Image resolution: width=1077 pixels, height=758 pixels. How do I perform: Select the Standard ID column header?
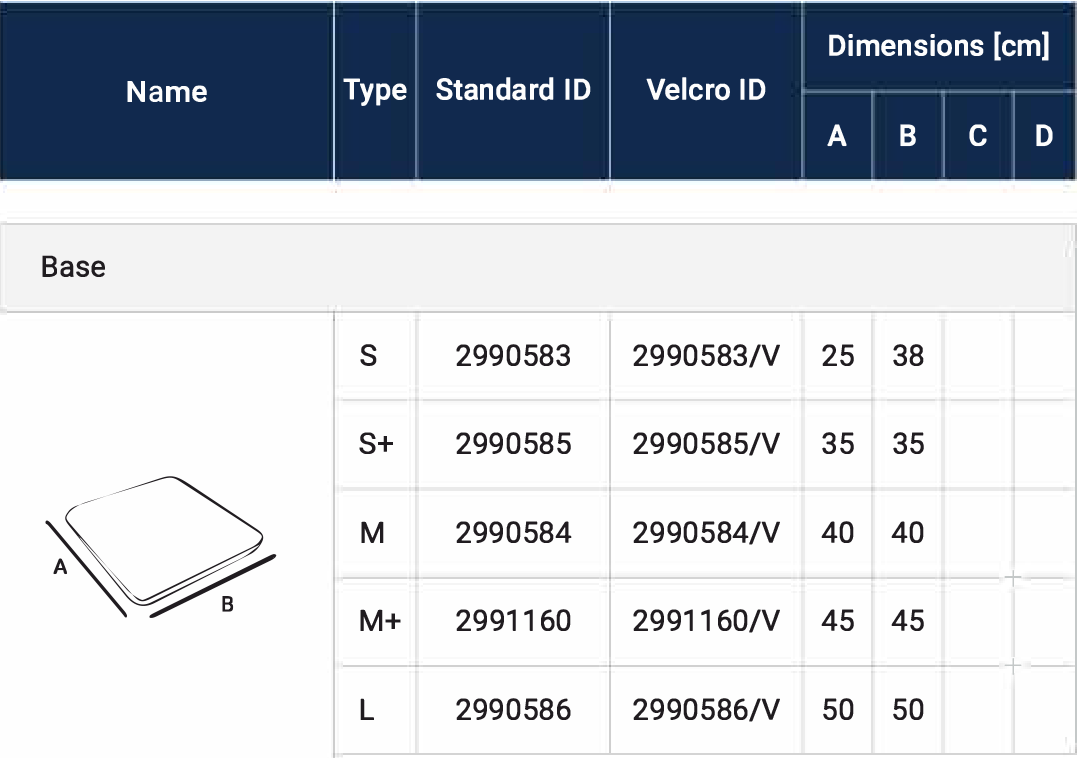coord(513,90)
